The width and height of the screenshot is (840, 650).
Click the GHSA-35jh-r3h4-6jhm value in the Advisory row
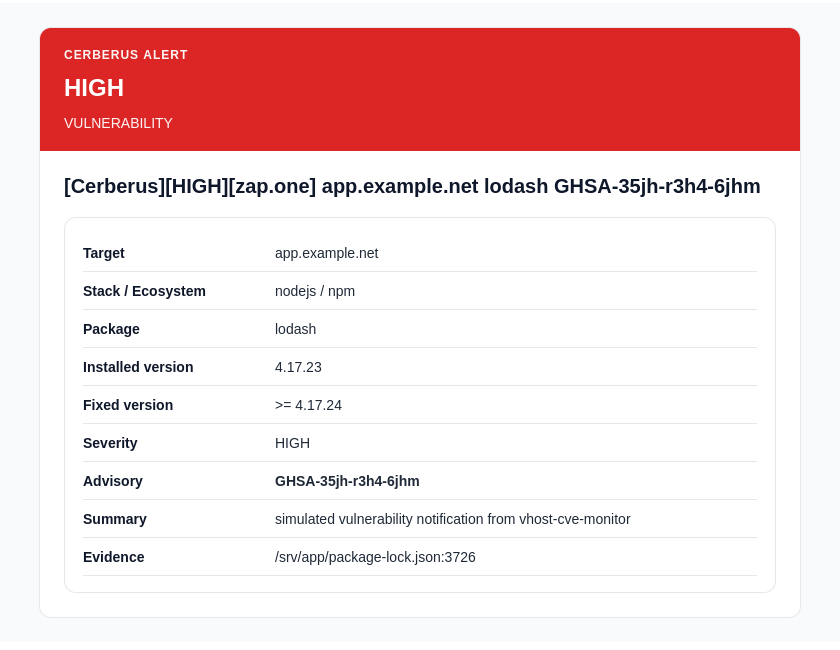pyautogui.click(x=347, y=481)
